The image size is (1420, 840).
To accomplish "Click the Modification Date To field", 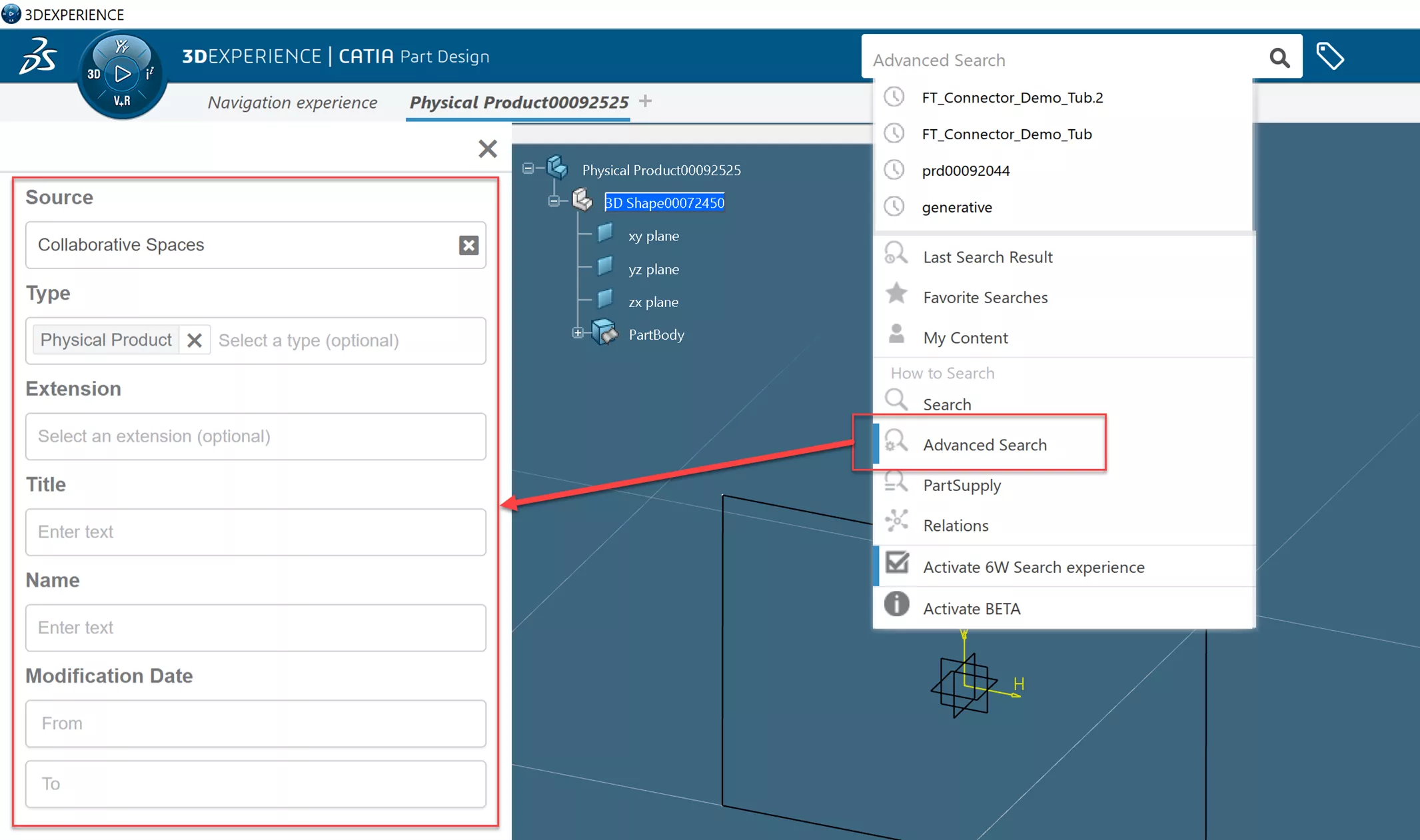I will pyautogui.click(x=256, y=784).
